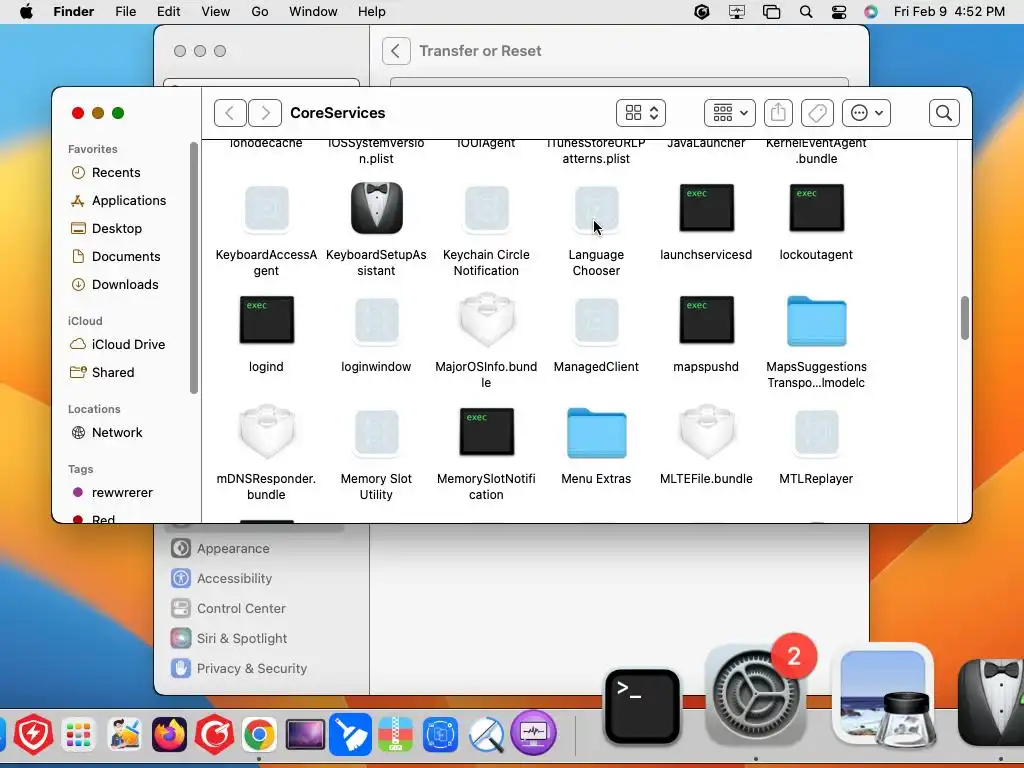Select the mapspushd exec file

[707, 320]
